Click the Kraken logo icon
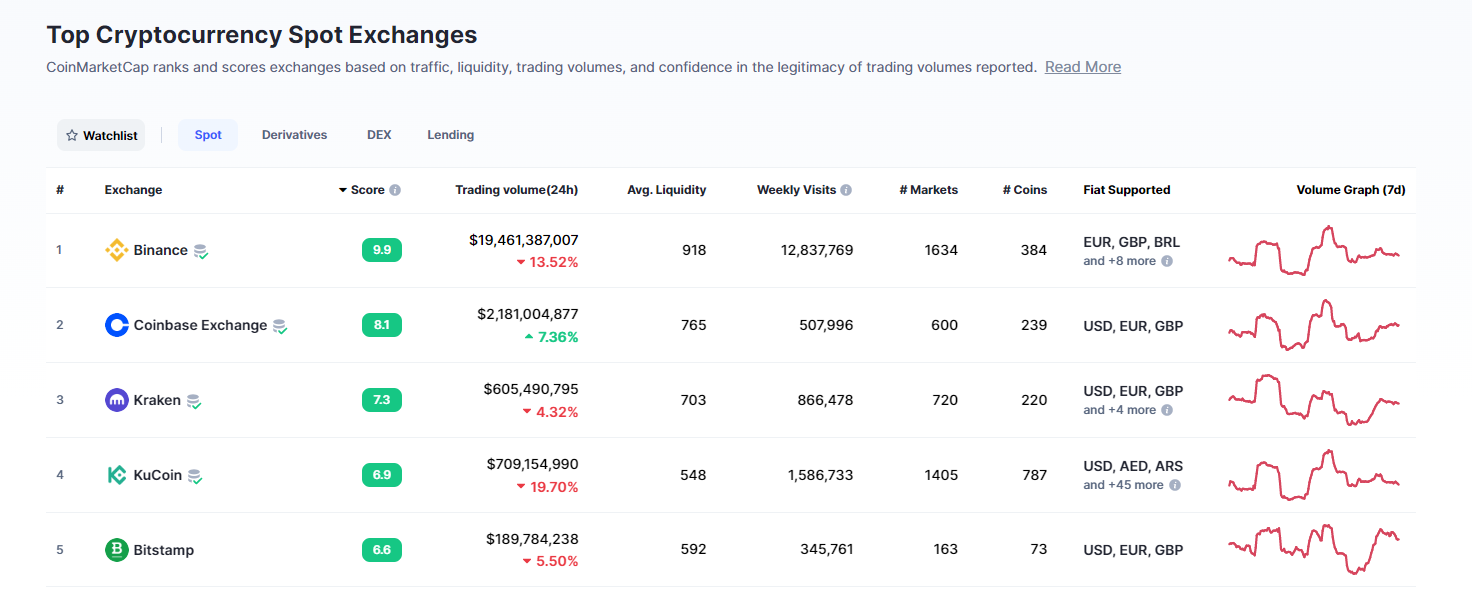1472x594 pixels. coord(117,400)
